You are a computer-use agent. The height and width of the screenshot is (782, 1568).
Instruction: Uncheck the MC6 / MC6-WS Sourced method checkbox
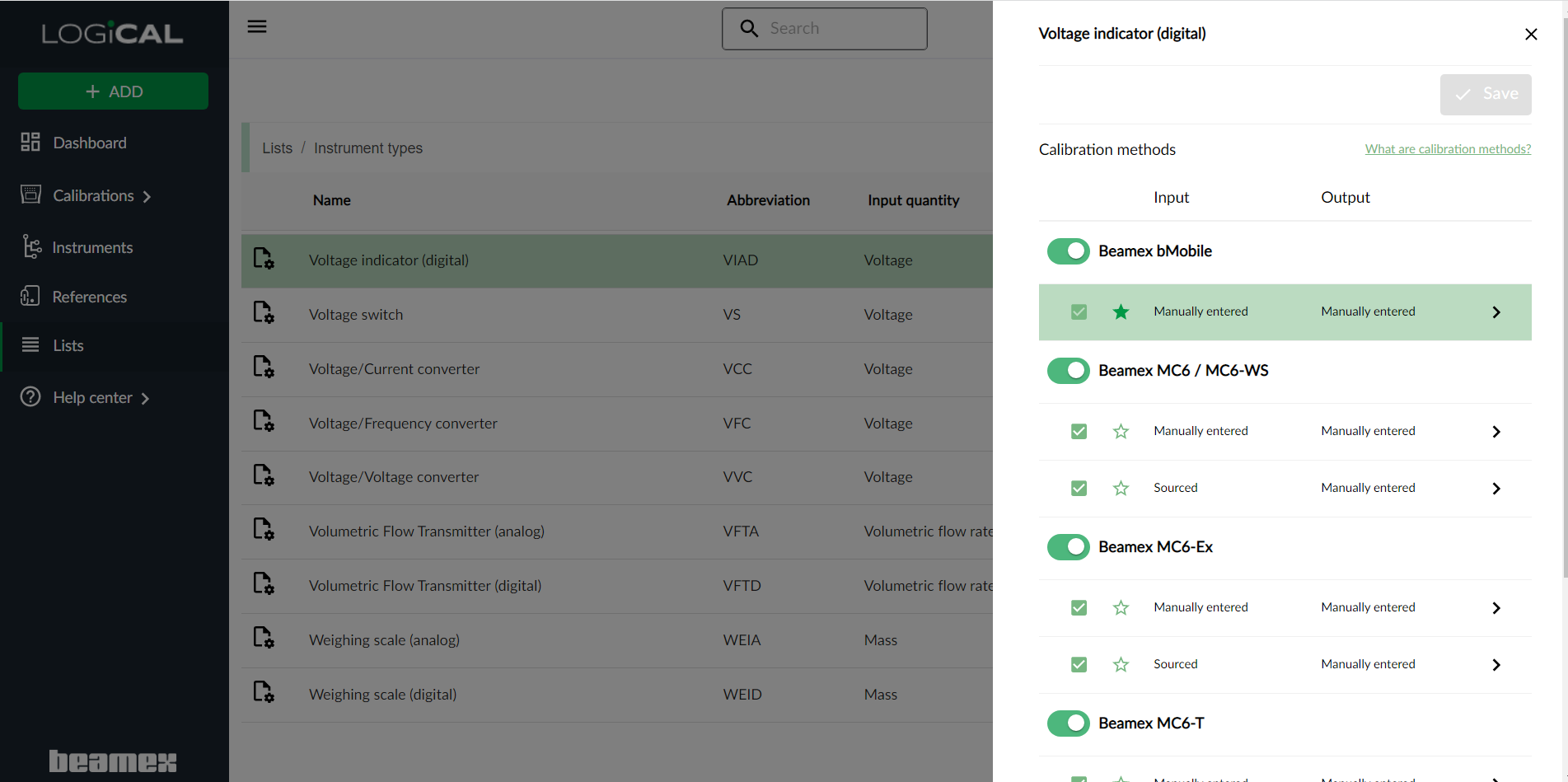(1079, 489)
